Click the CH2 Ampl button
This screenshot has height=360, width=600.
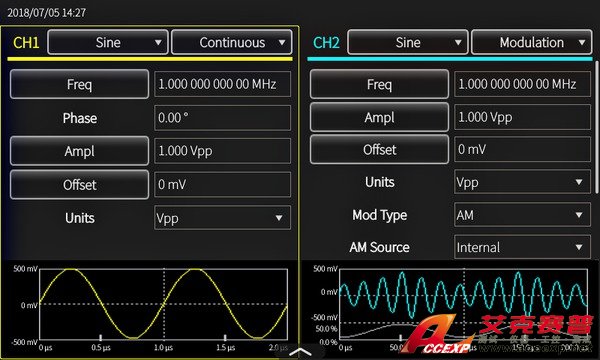pyautogui.click(x=379, y=117)
